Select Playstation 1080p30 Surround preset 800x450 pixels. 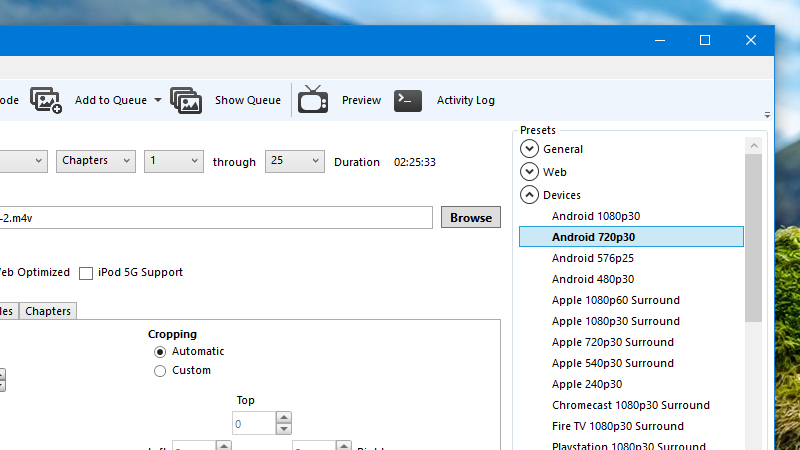[629, 445]
